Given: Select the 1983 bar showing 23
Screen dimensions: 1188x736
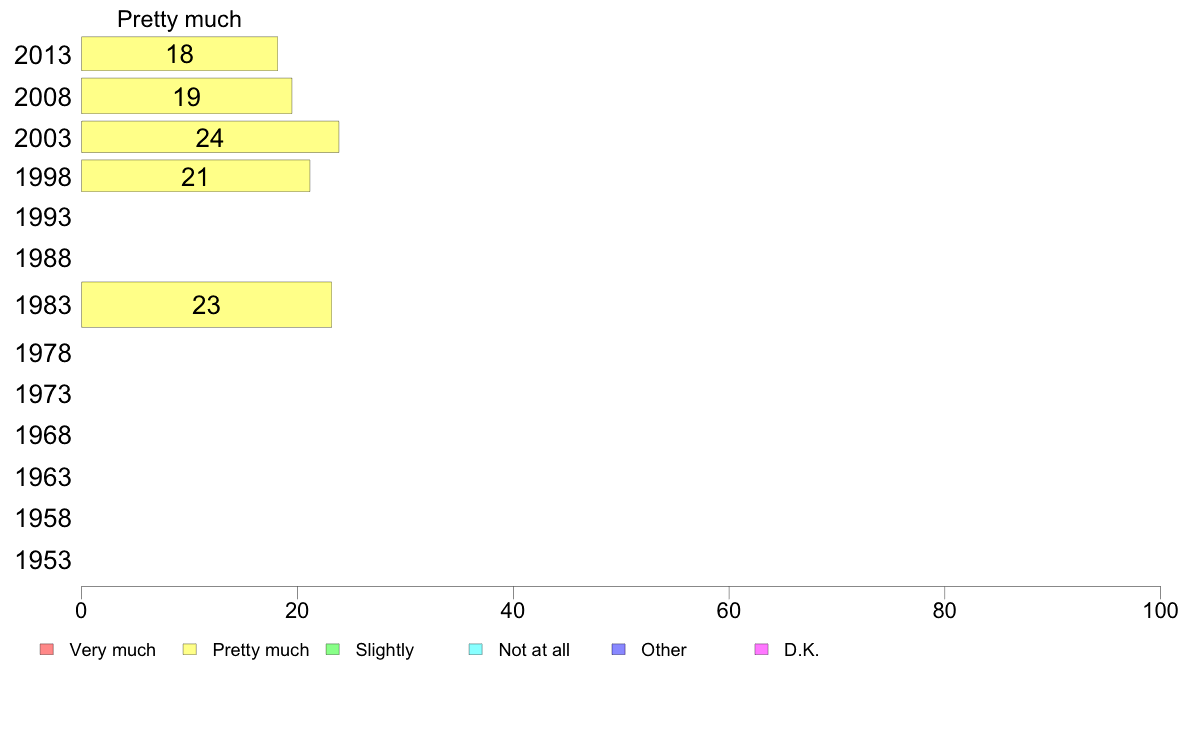Looking at the screenshot, I should [206, 305].
